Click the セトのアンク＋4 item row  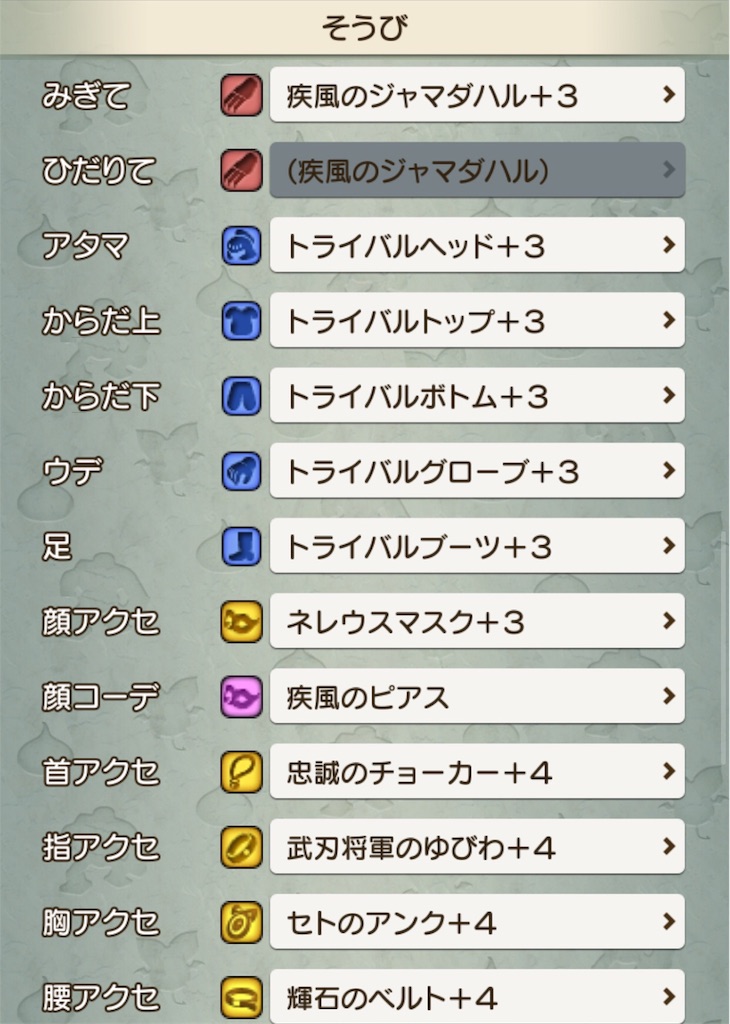(x=470, y=922)
